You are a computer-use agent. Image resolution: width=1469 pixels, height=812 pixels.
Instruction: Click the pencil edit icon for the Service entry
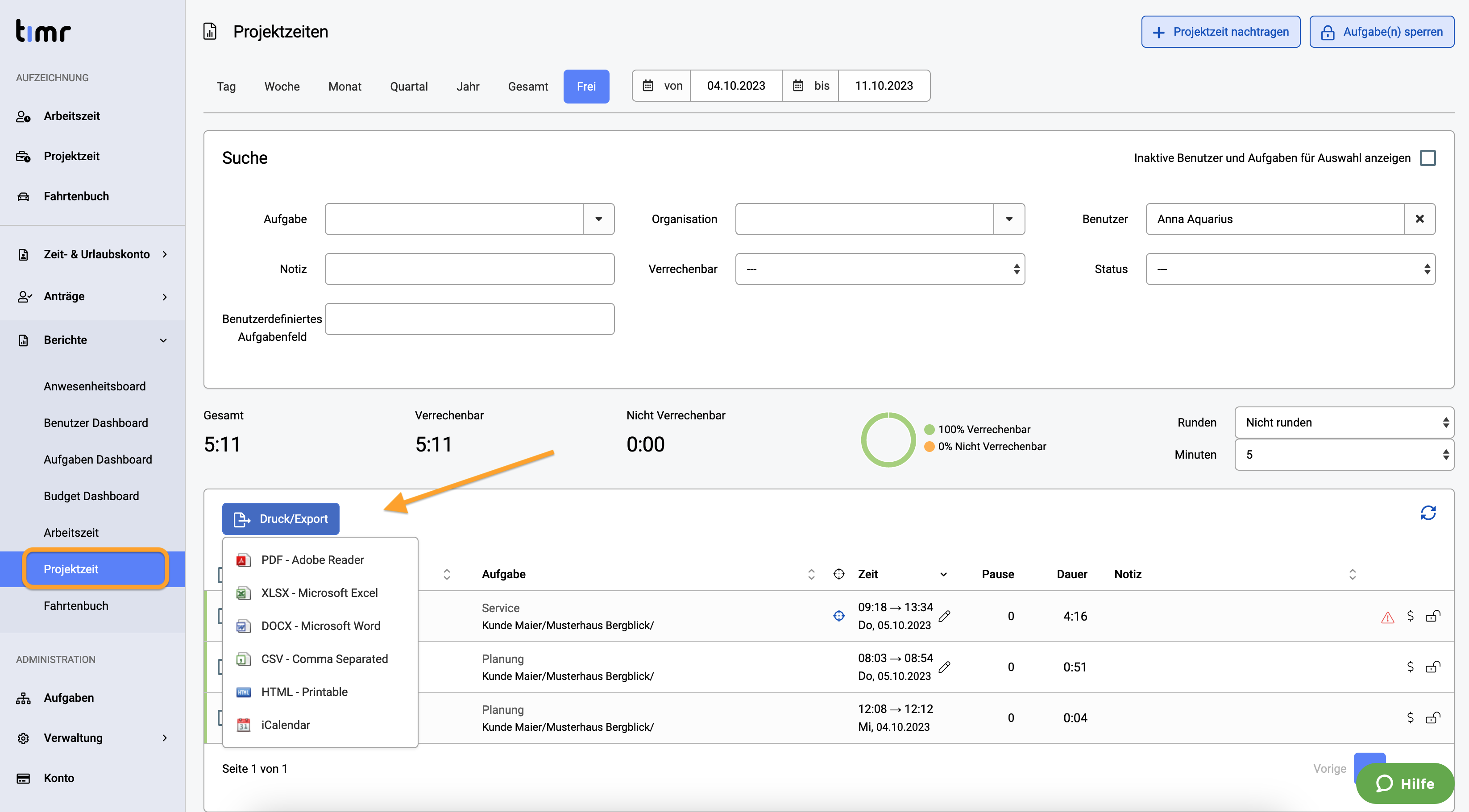point(944,616)
